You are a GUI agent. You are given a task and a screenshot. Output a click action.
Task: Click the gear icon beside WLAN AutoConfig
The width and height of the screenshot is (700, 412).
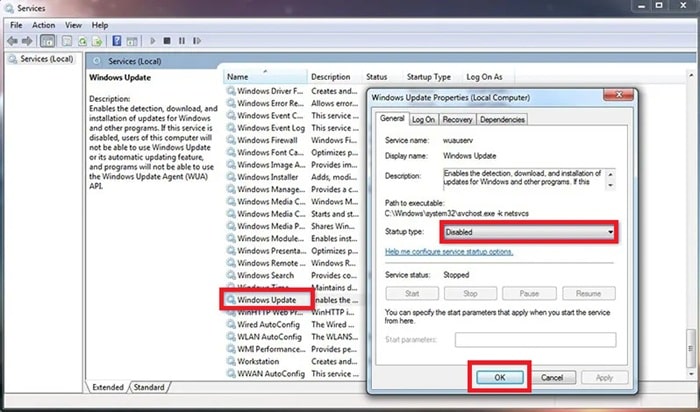tap(231, 337)
